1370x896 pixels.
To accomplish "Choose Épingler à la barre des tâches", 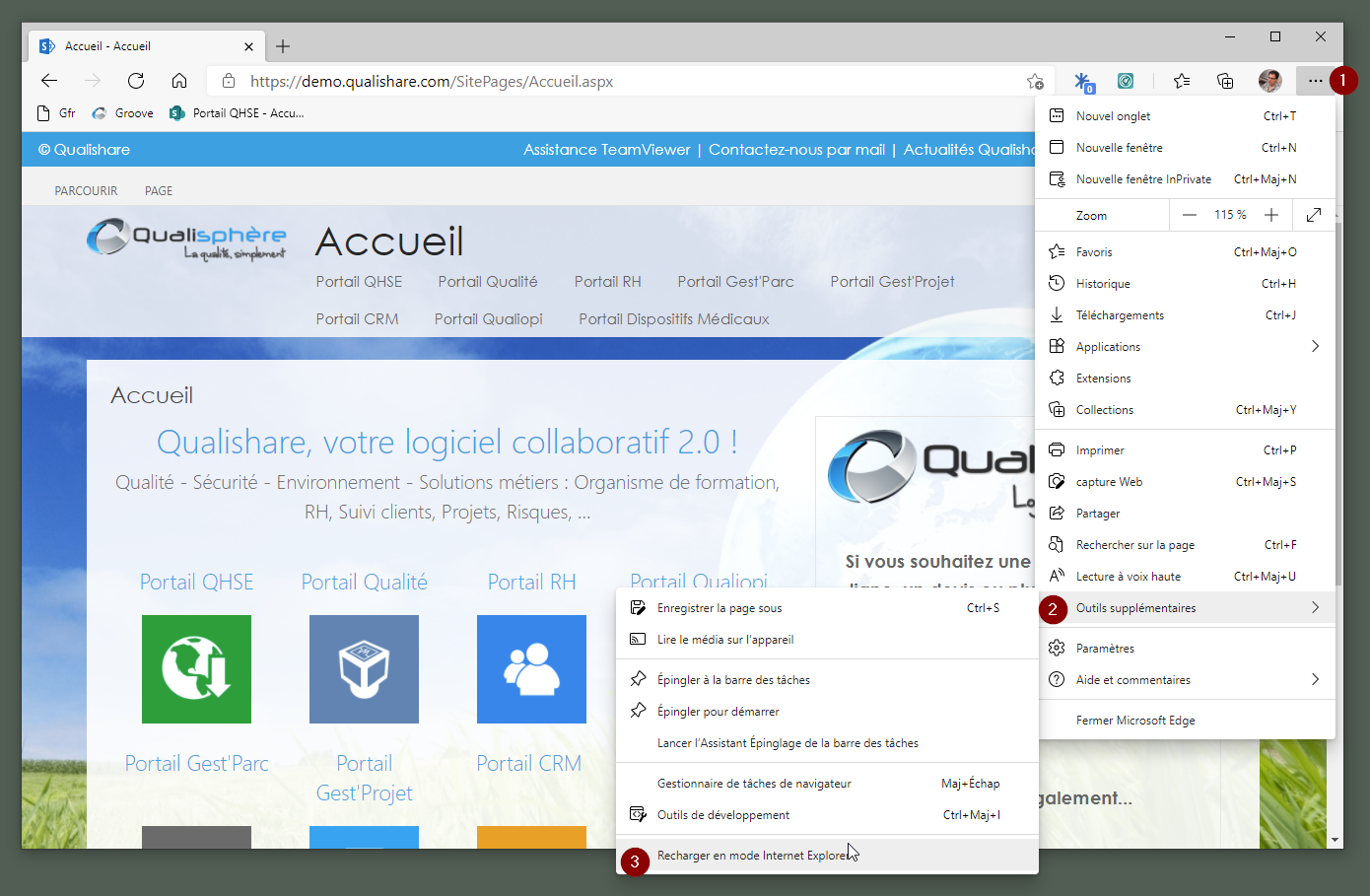I will (x=827, y=680).
